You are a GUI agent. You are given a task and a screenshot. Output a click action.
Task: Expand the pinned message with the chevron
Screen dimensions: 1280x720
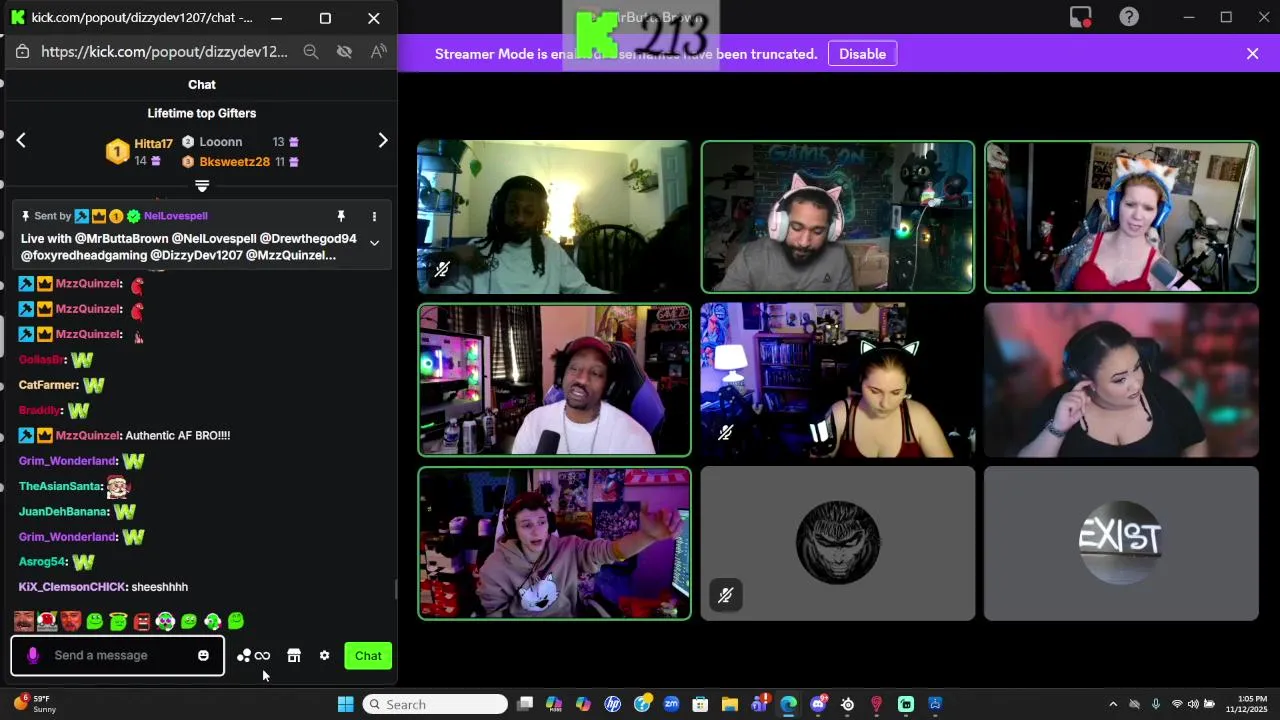pos(374,242)
